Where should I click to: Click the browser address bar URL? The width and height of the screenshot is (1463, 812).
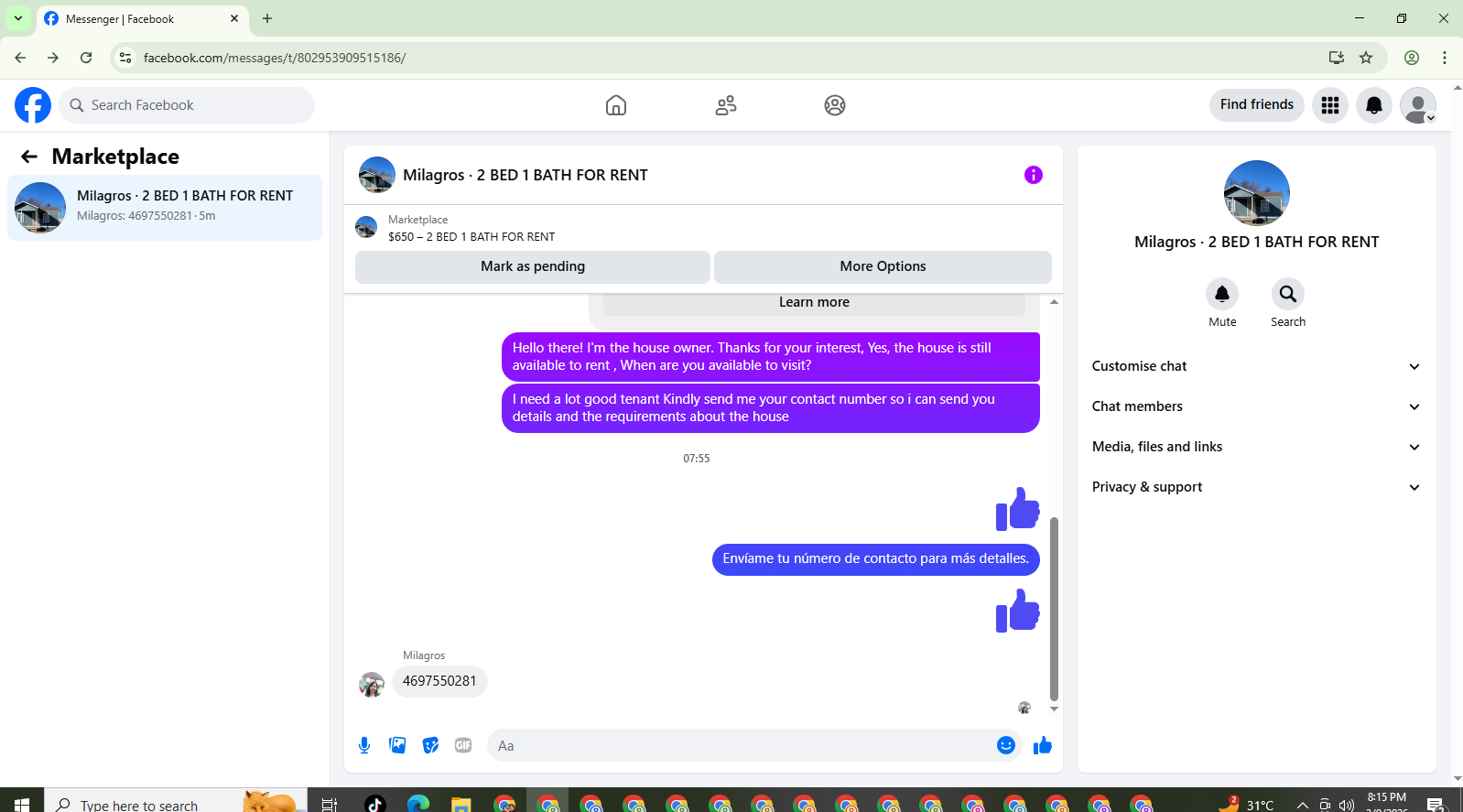[x=274, y=58]
